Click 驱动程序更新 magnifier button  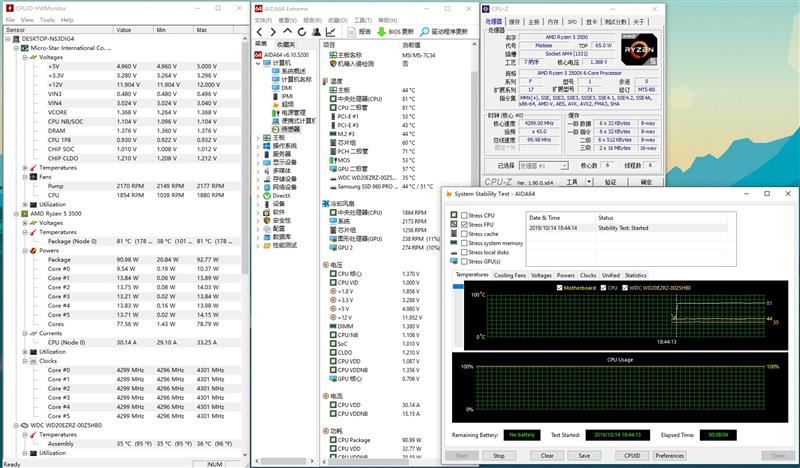click(x=444, y=32)
